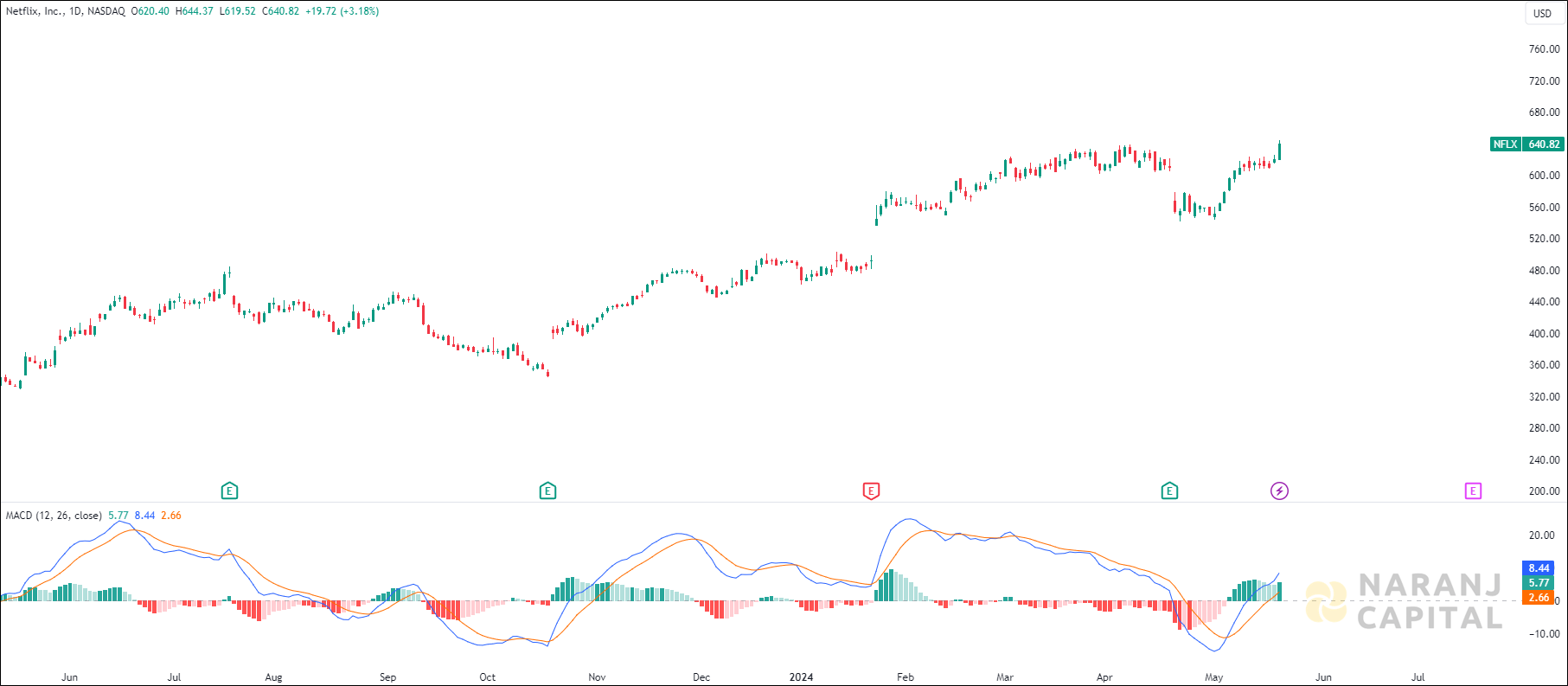Screen dimensions: 1568x686
Task: Click the red earnings marker in January 2024
Action: 871,491
